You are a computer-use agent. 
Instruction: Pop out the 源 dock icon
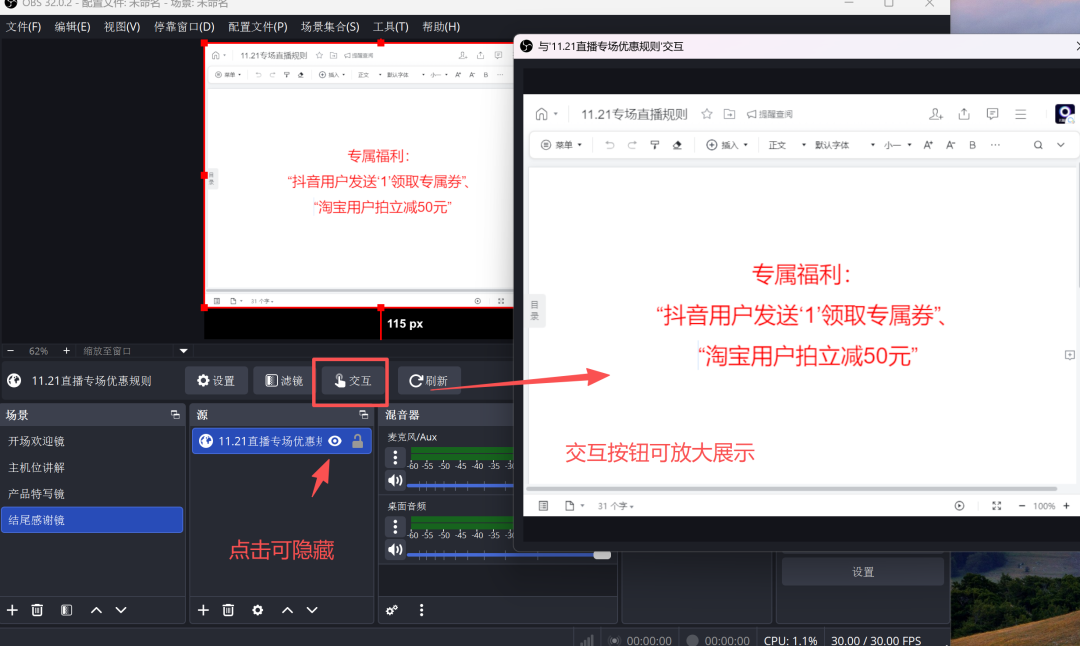click(363, 415)
